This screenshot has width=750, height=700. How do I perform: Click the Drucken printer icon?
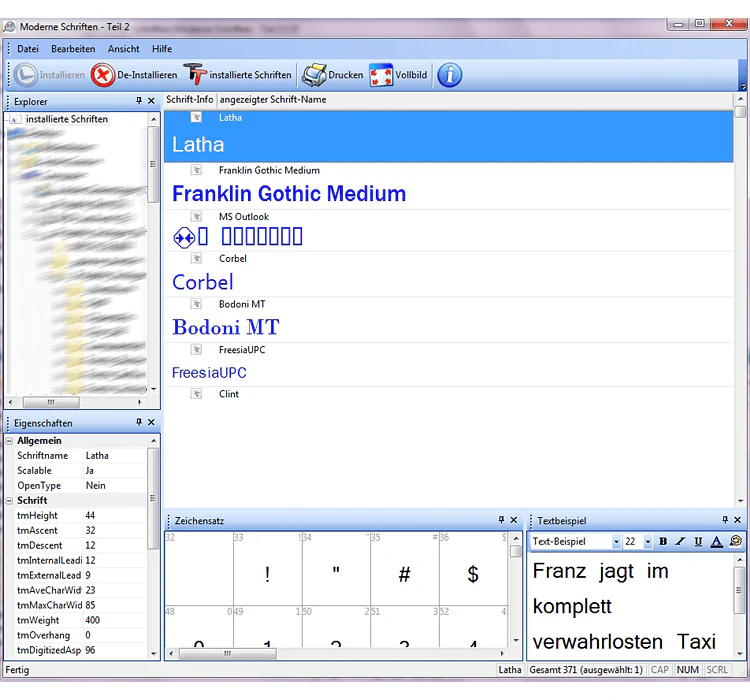(313, 75)
